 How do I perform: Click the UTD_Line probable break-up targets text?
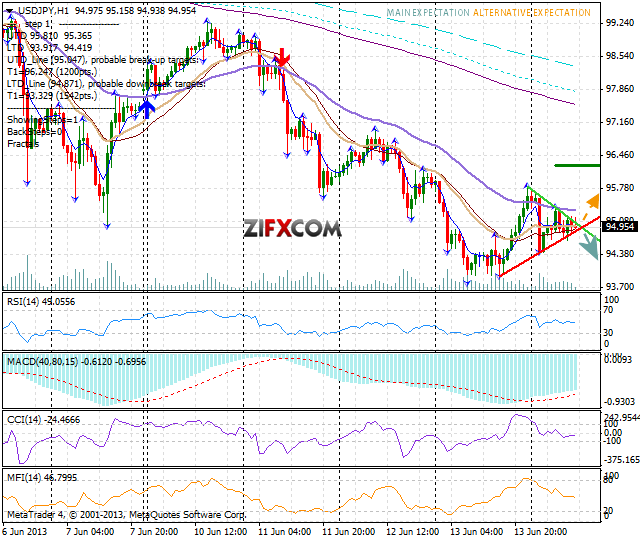pyautogui.click(x=103, y=60)
